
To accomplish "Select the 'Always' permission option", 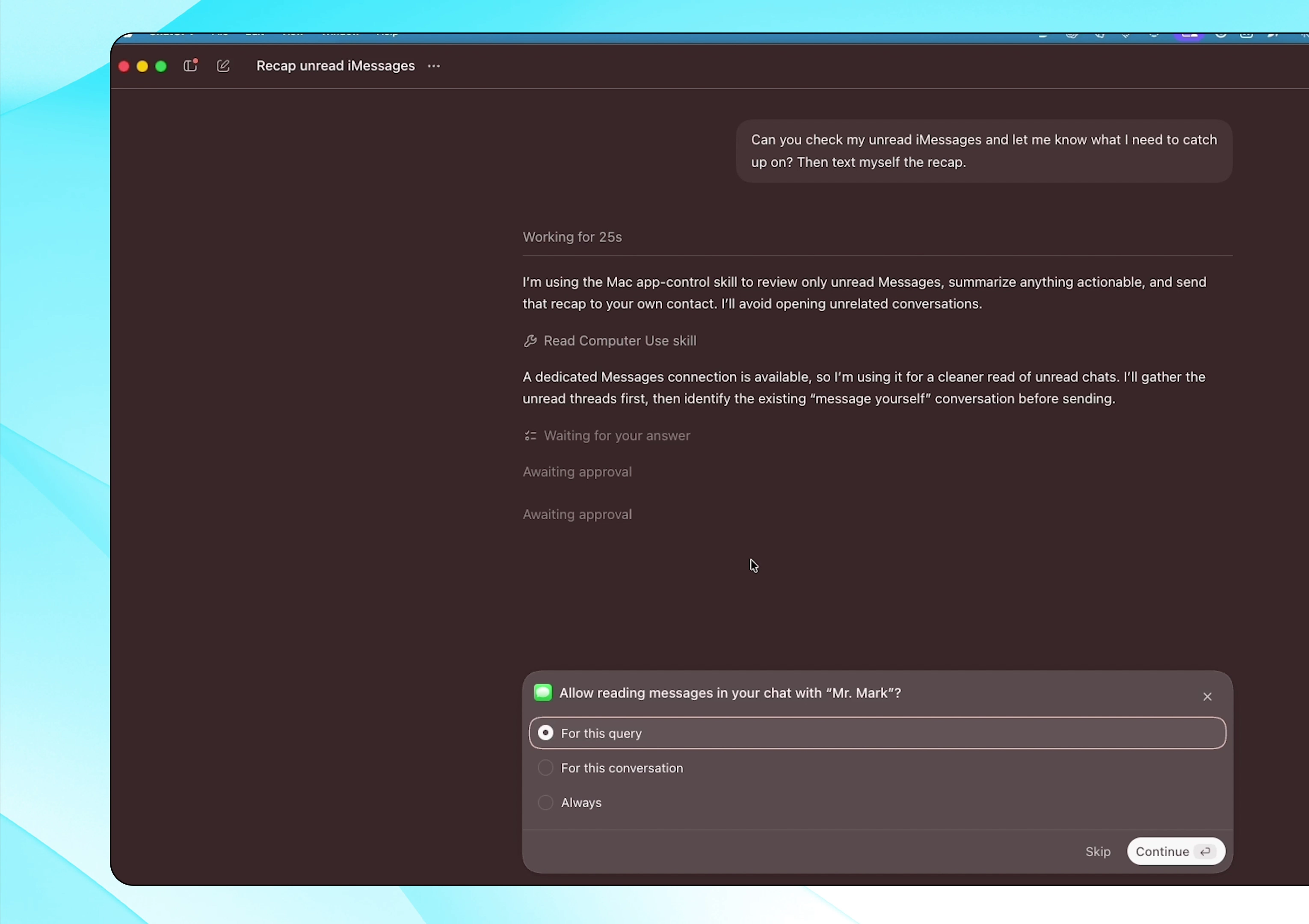I will coord(877,803).
